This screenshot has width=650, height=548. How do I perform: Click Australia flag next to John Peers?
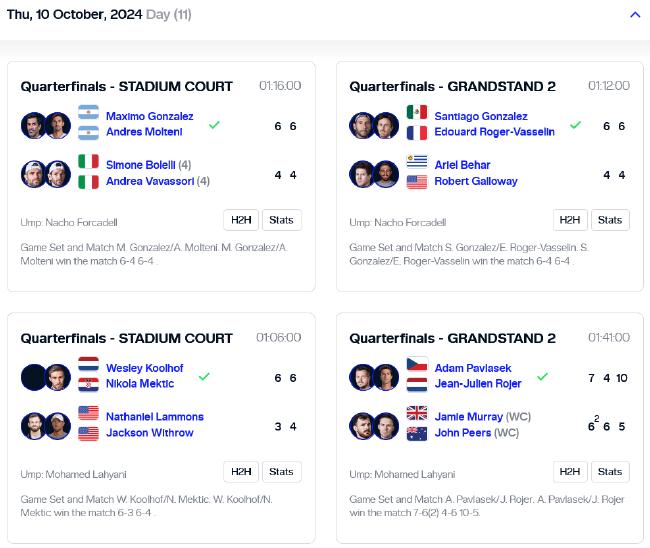click(417, 434)
